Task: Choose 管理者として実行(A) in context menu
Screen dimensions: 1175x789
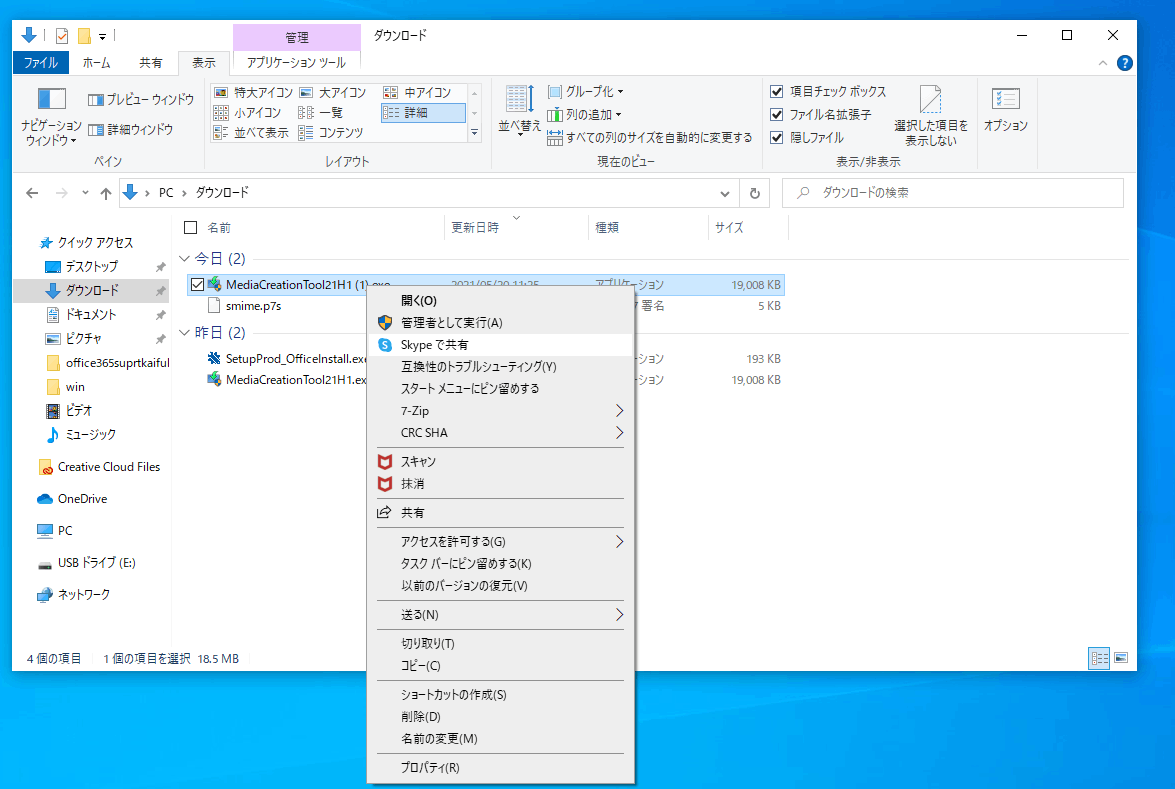Action: click(x=499, y=323)
